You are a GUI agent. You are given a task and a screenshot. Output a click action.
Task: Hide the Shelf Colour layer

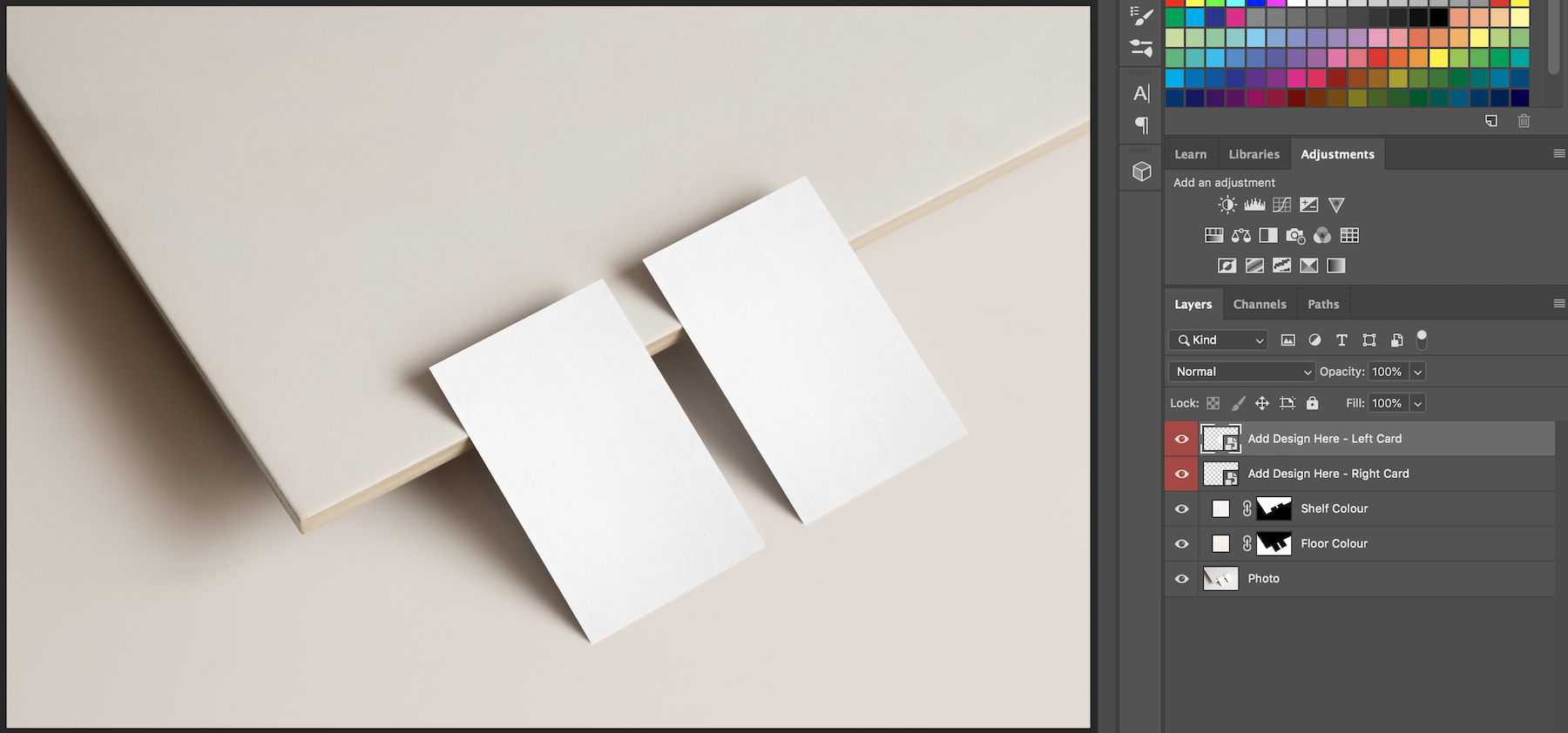click(1181, 509)
